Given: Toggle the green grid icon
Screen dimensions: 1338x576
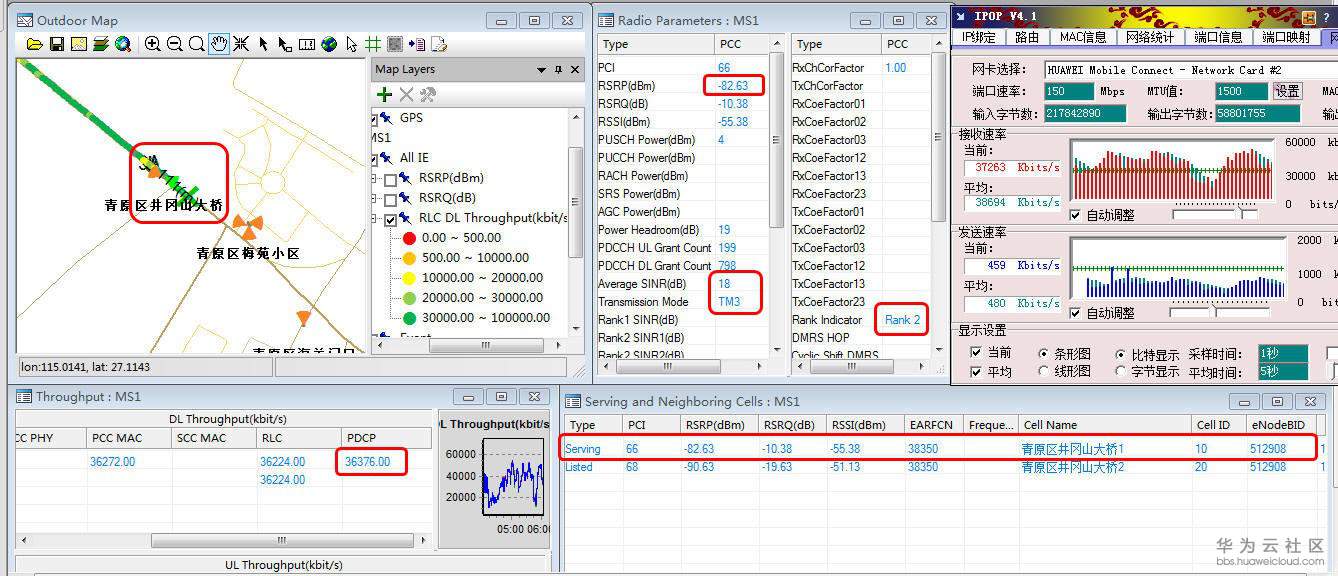Looking at the screenshot, I should point(373,44).
